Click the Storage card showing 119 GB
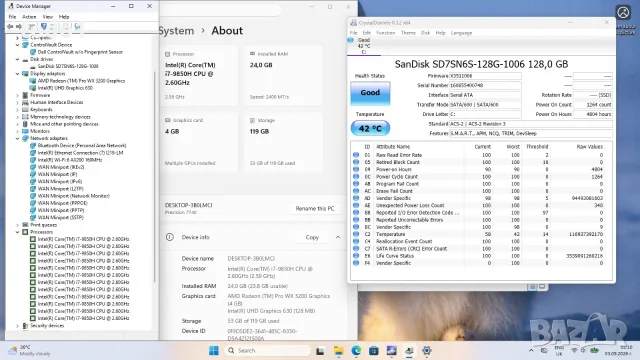 283,142
